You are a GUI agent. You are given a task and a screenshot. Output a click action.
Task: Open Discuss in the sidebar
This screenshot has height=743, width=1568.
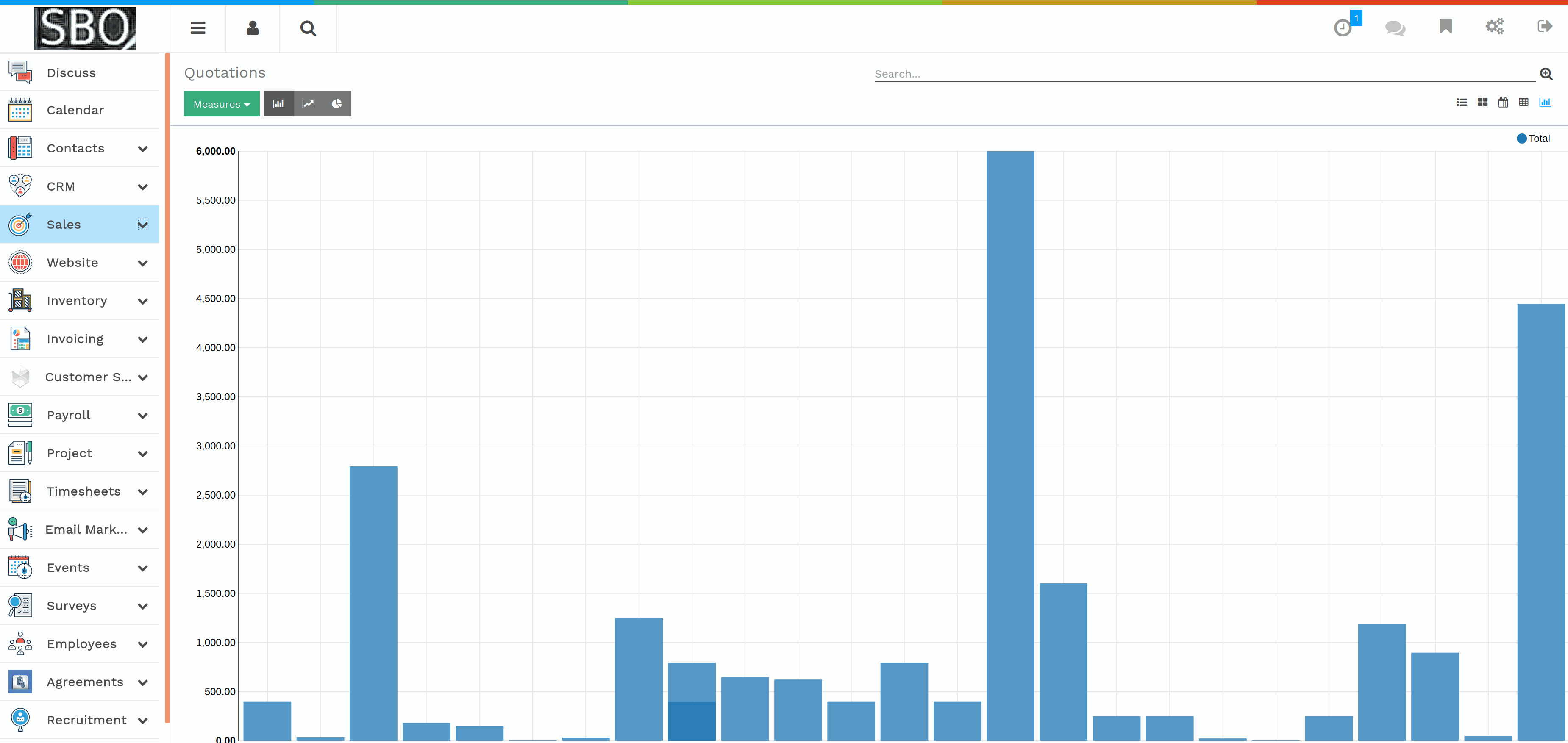coord(71,73)
